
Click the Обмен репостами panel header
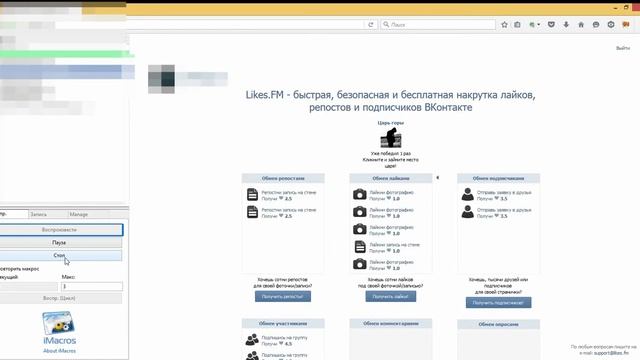pos(283,178)
